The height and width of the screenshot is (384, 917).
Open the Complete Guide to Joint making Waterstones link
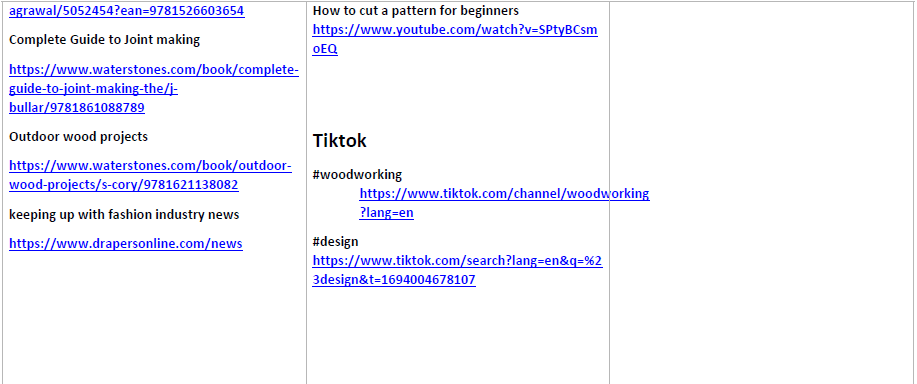pos(154,89)
